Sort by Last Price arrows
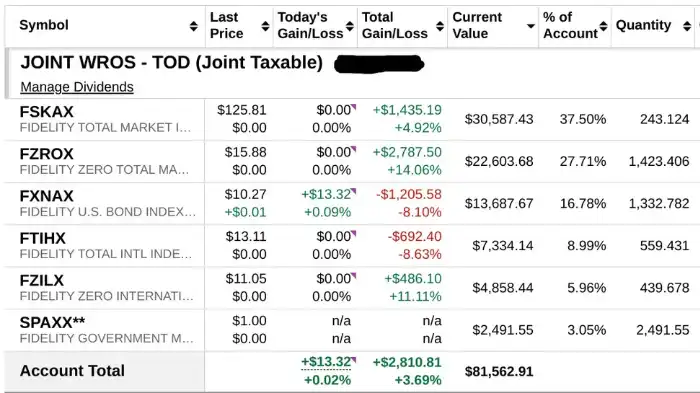 pos(265,26)
